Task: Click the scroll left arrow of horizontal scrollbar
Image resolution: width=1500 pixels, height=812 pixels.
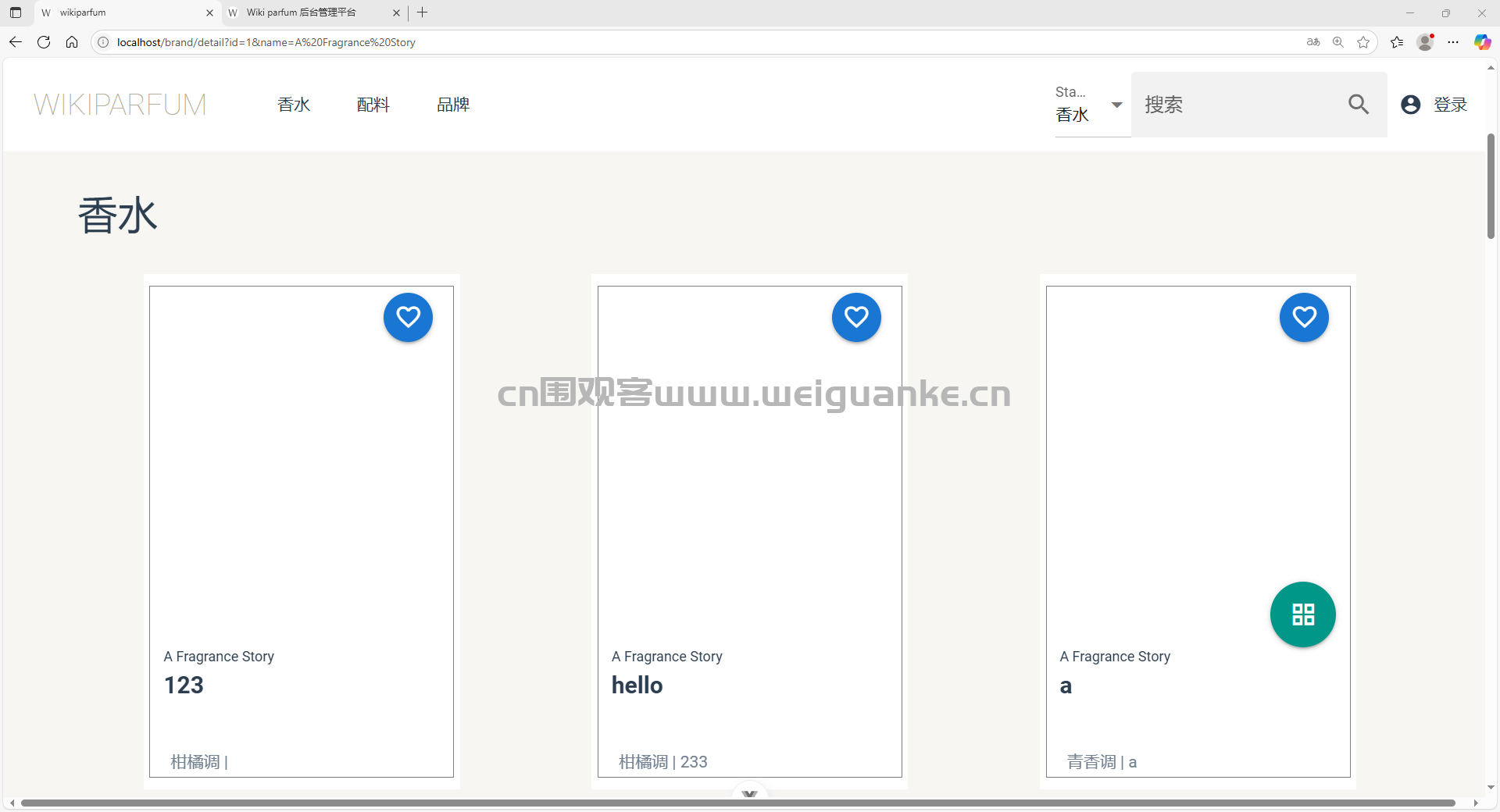Action: tap(12, 803)
